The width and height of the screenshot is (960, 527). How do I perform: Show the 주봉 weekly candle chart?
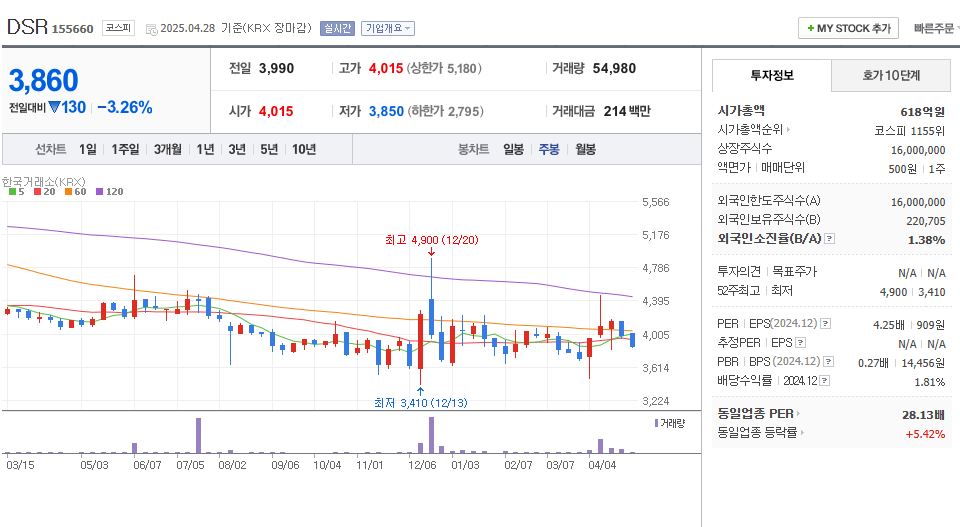pos(549,149)
